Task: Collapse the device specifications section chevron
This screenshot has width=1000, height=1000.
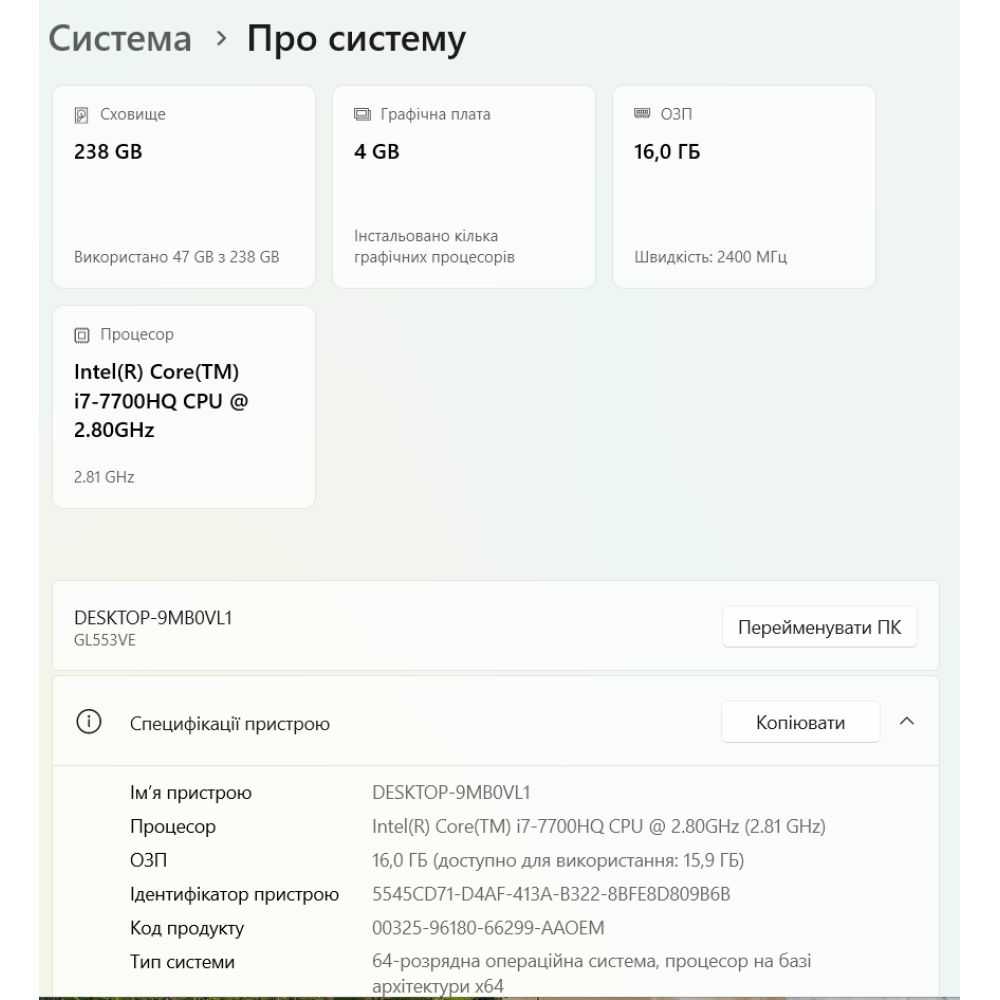Action: point(906,722)
